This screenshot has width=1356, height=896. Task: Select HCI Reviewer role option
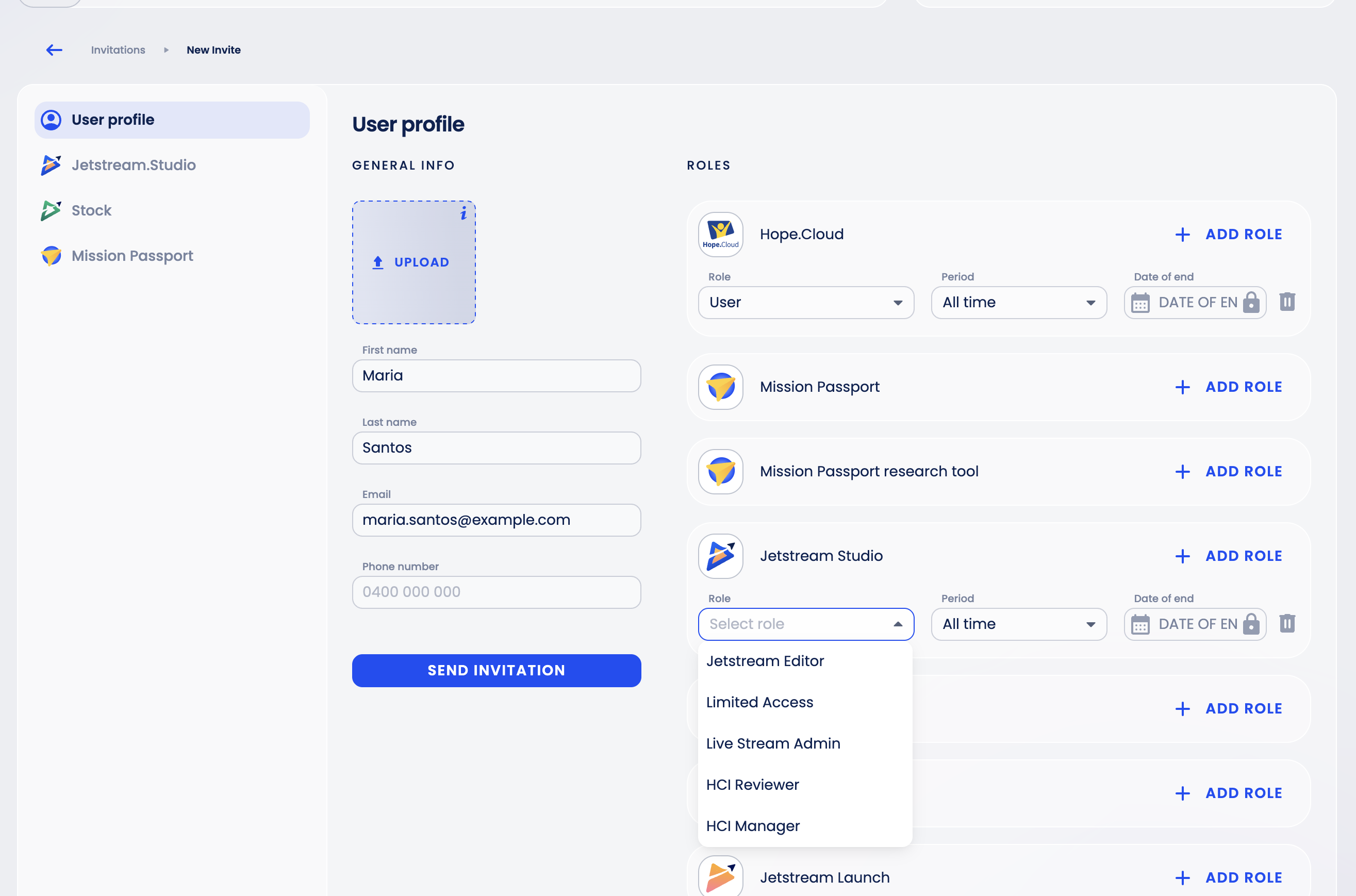click(805, 785)
